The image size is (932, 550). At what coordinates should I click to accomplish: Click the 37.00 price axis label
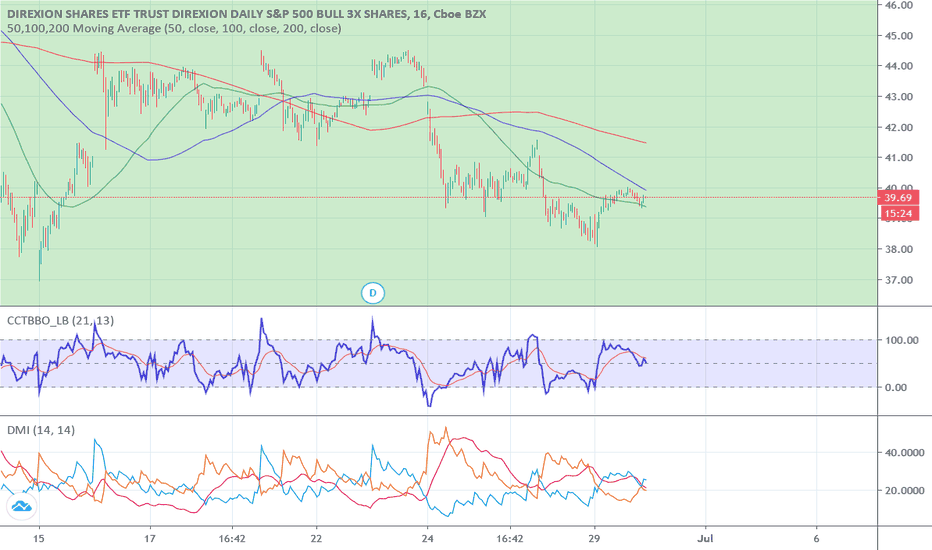tap(899, 280)
